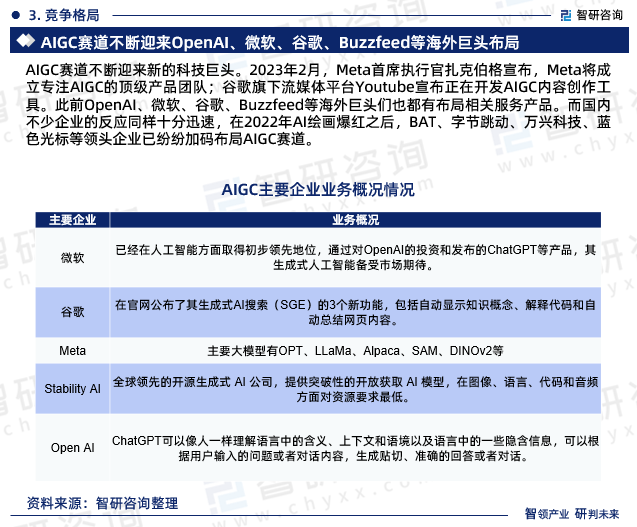The width and height of the screenshot is (637, 527).
Task: Click the banner title 'AIGC赛道不断迎来OpenAI、微软…'
Action: click(280, 42)
